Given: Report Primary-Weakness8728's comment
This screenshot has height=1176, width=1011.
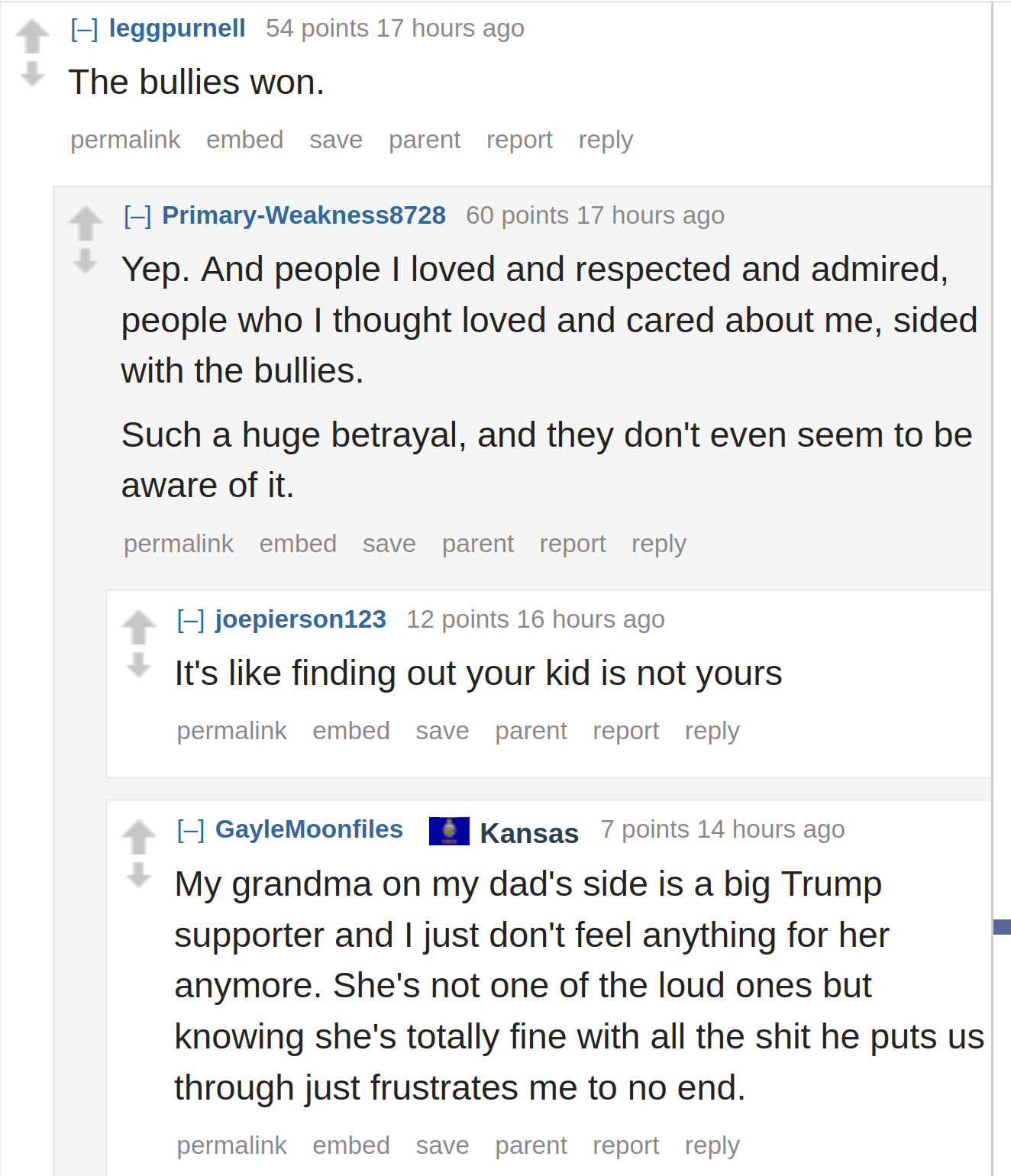Looking at the screenshot, I should (x=573, y=544).
